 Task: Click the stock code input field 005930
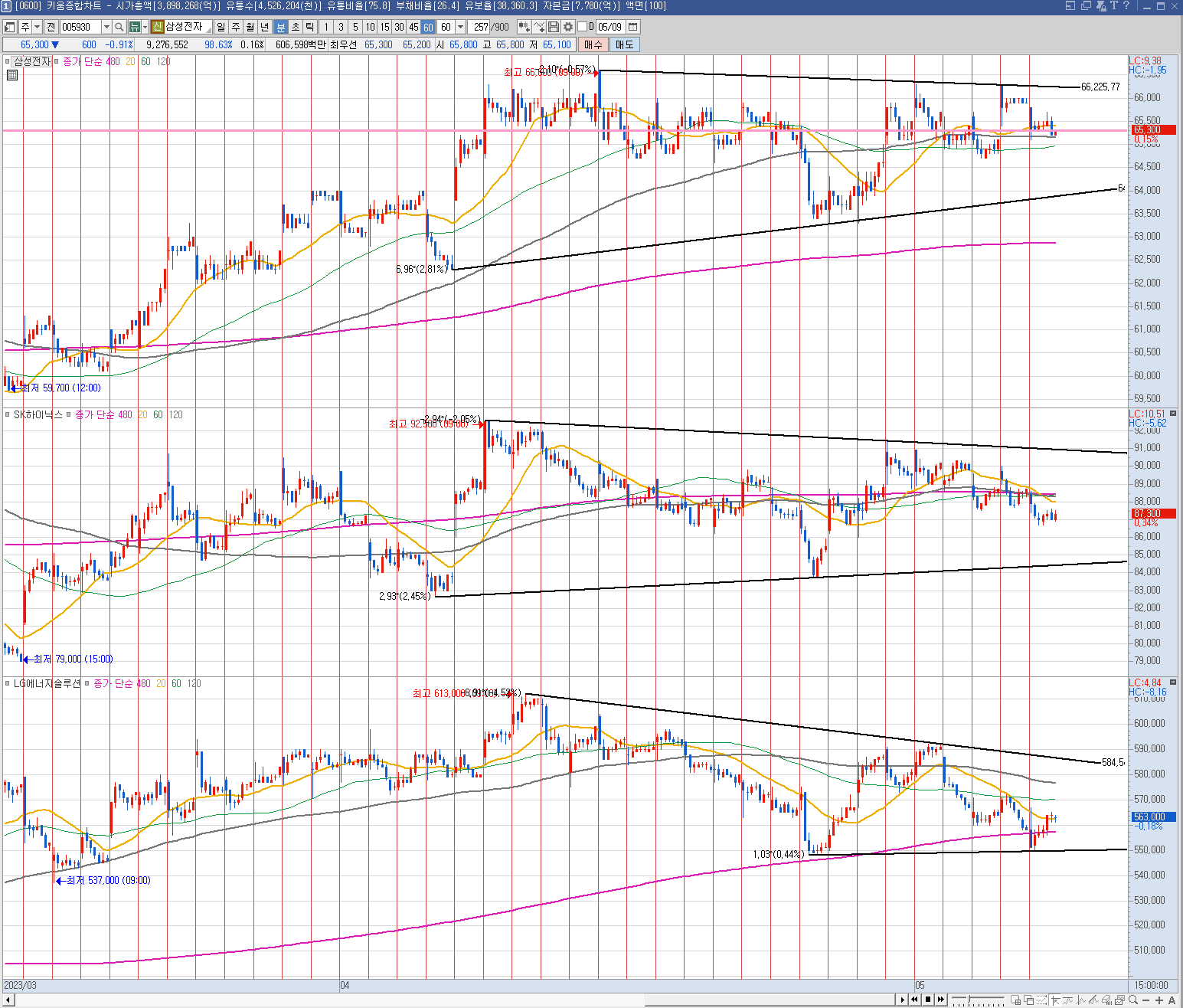(80, 27)
